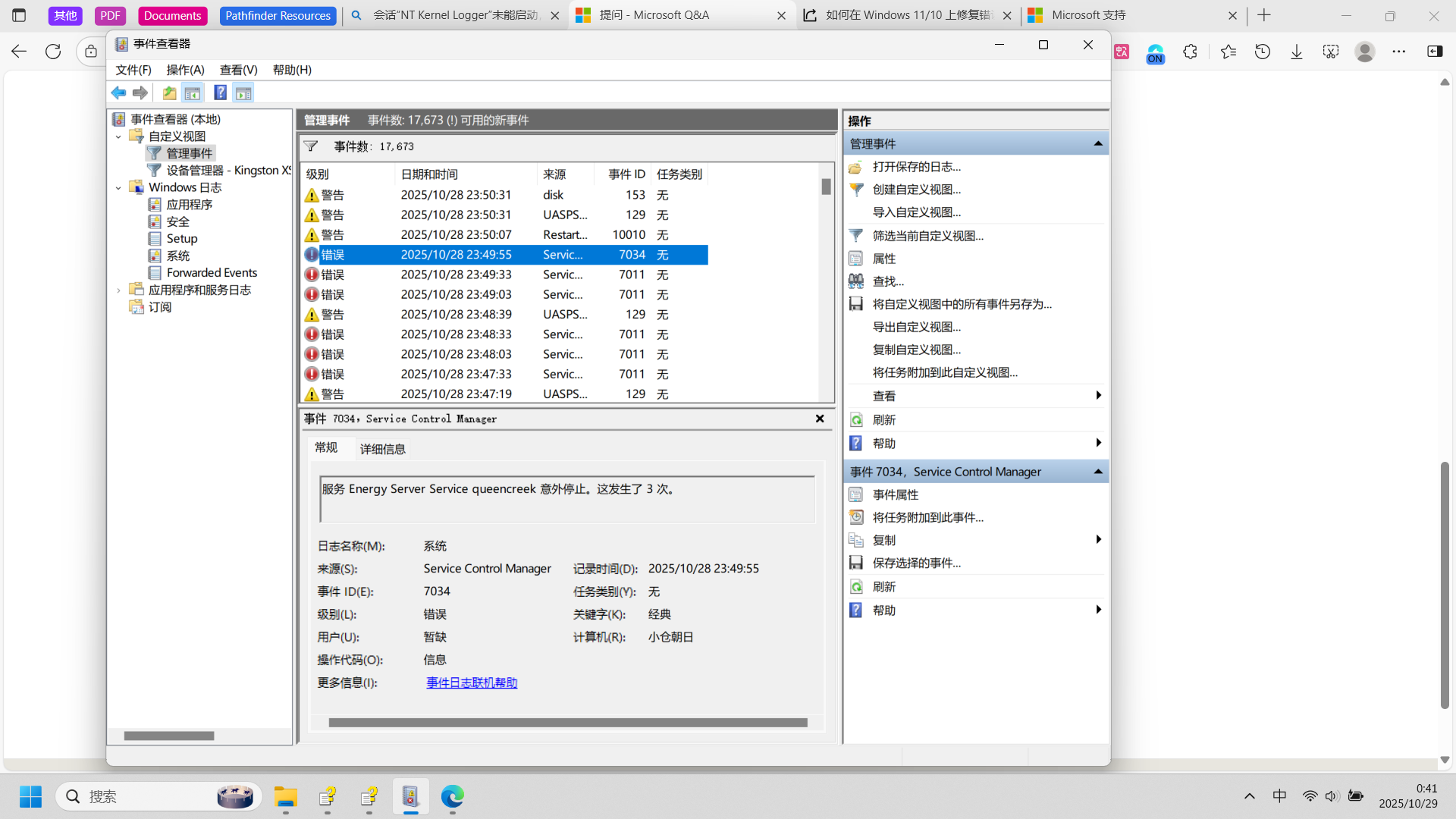Click 刷新 under 管理事件 actions
Image resolution: width=1456 pixels, height=819 pixels.
point(883,420)
